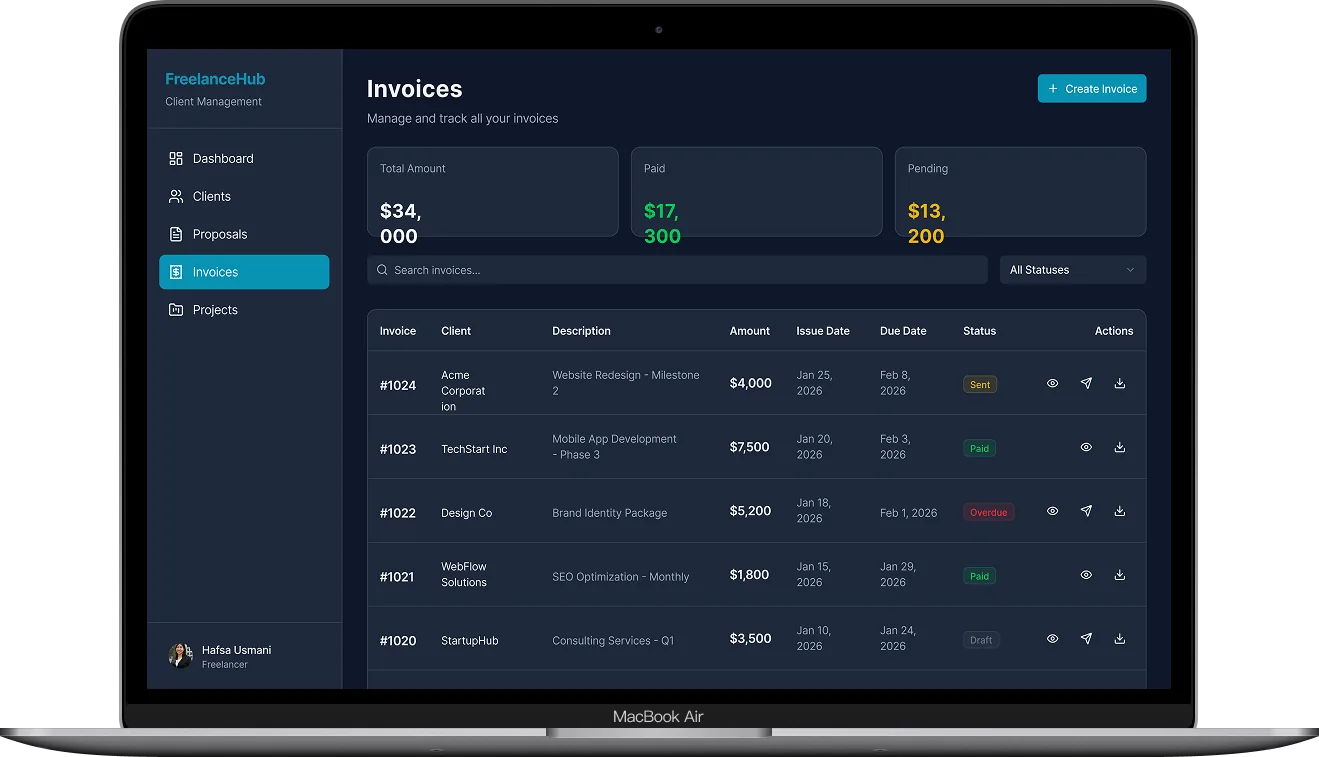1319x757 pixels.
Task: Click the Due Date column header
Action: point(903,331)
